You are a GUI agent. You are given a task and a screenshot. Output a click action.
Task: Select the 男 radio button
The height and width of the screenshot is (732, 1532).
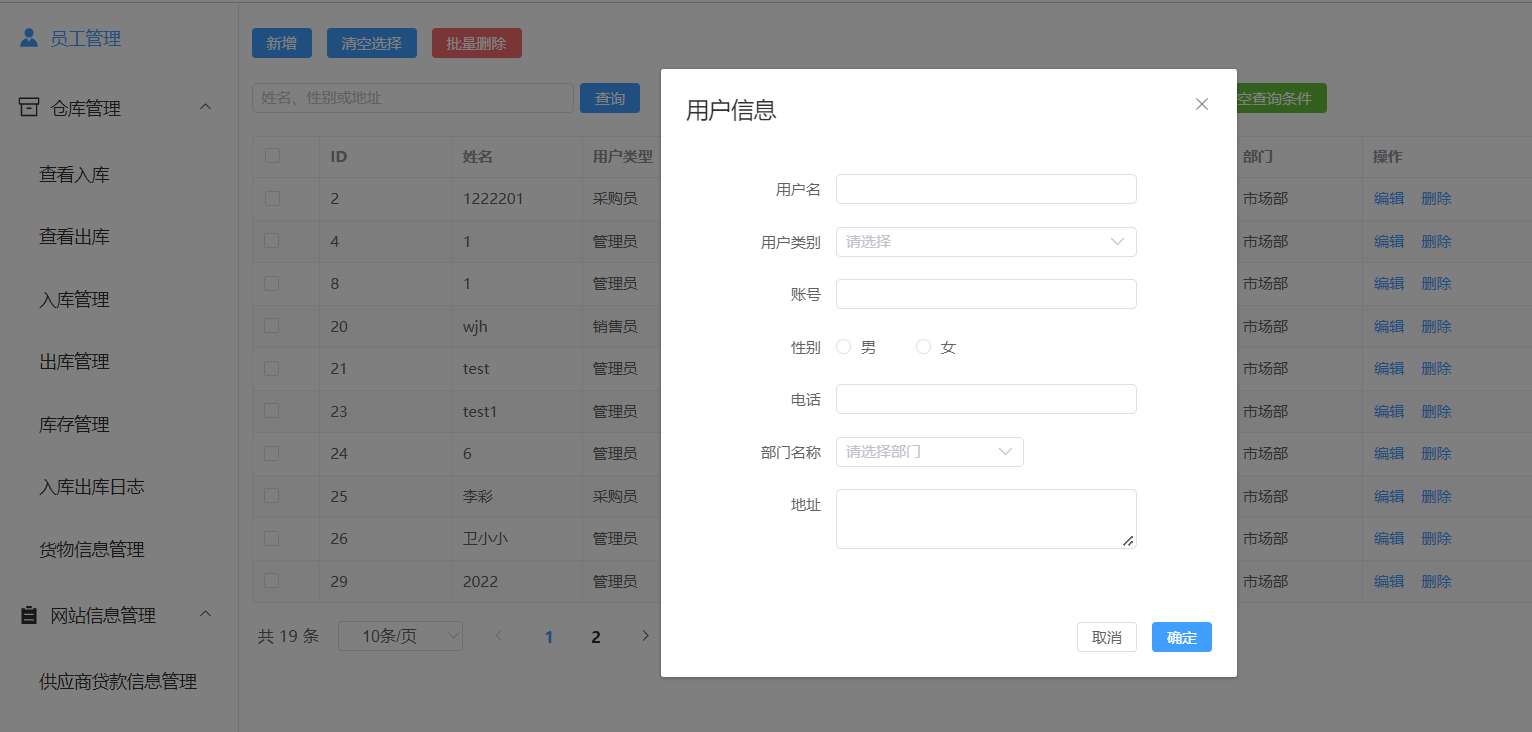pos(844,347)
